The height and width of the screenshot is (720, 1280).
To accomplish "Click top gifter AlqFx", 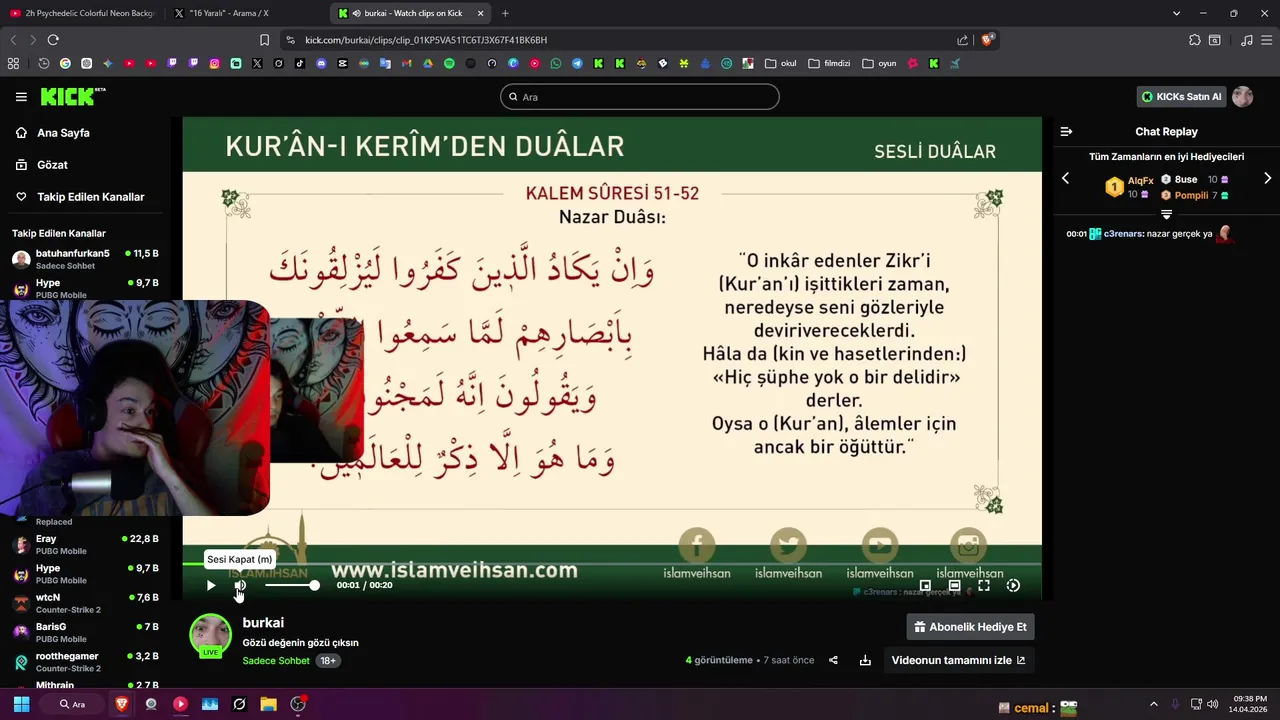I will pyautogui.click(x=1140, y=181).
